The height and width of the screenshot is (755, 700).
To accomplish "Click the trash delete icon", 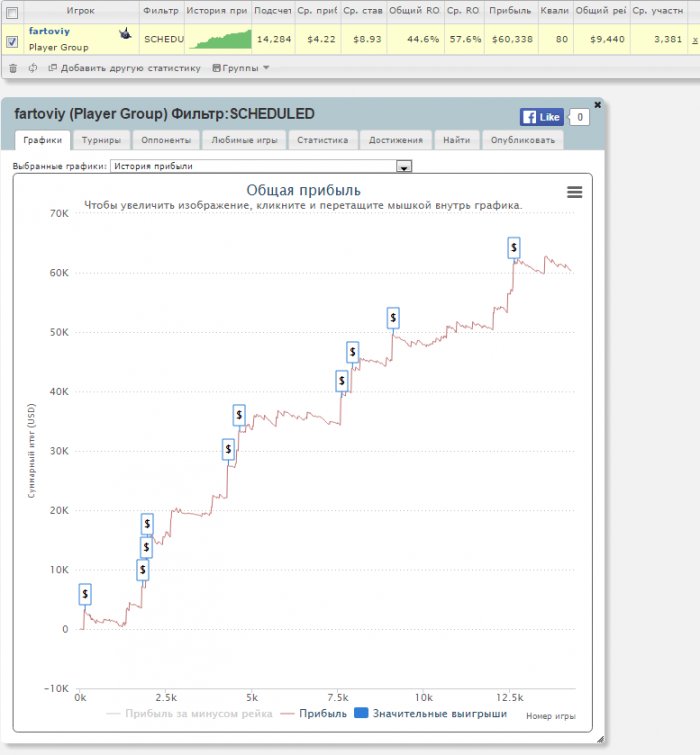I will 13,68.
